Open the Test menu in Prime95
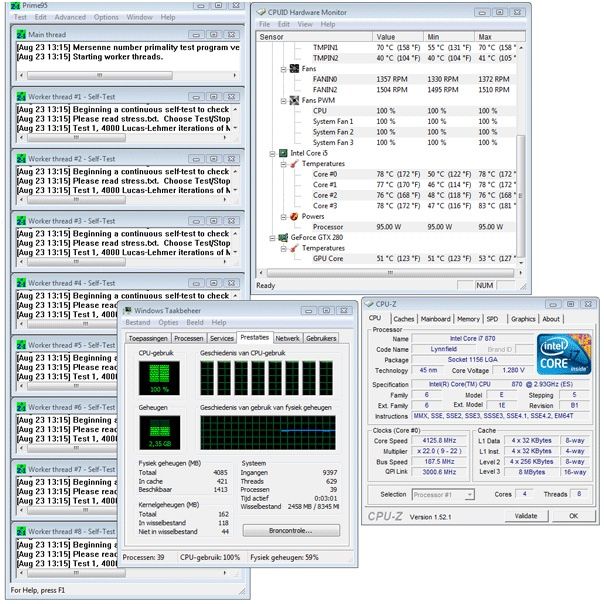This screenshot has width=604, height=604. (x=20, y=17)
